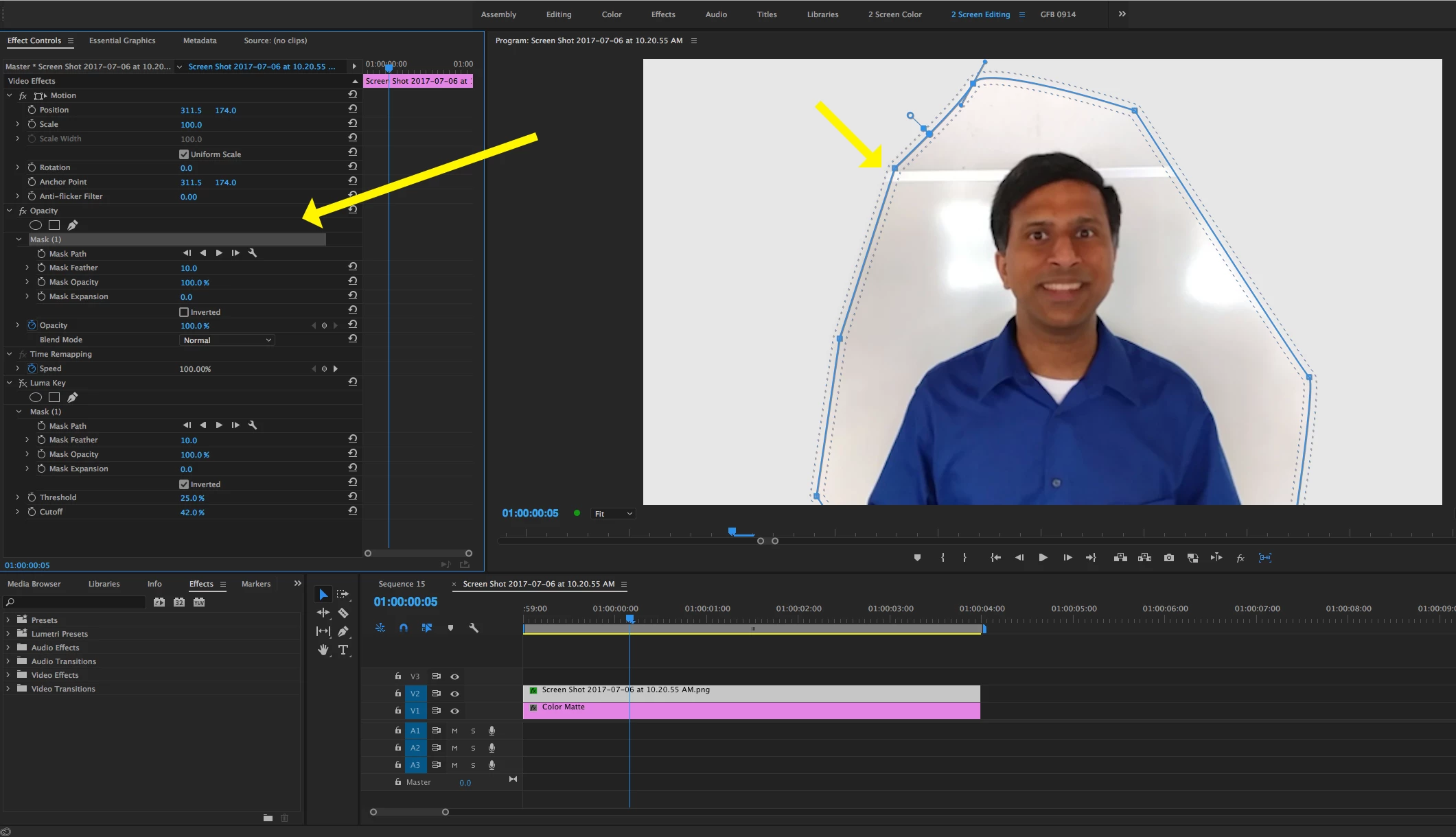
Task: Select the Color Matte clip on V1
Action: click(751, 711)
